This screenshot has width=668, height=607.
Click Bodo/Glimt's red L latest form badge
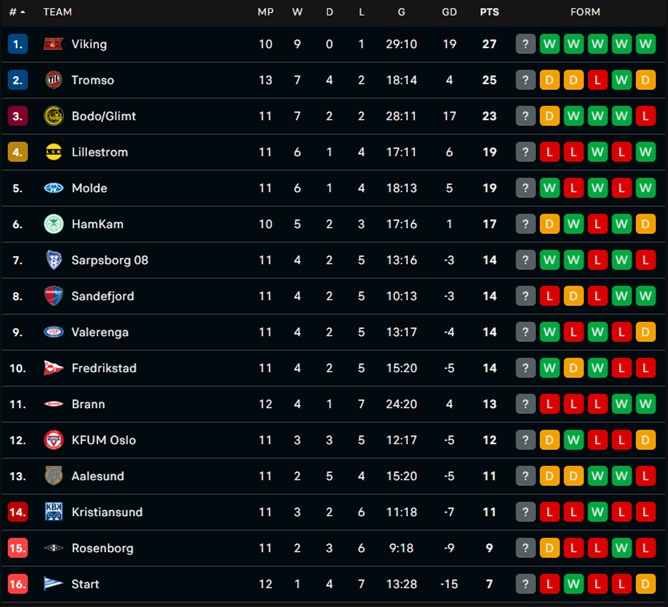point(645,116)
